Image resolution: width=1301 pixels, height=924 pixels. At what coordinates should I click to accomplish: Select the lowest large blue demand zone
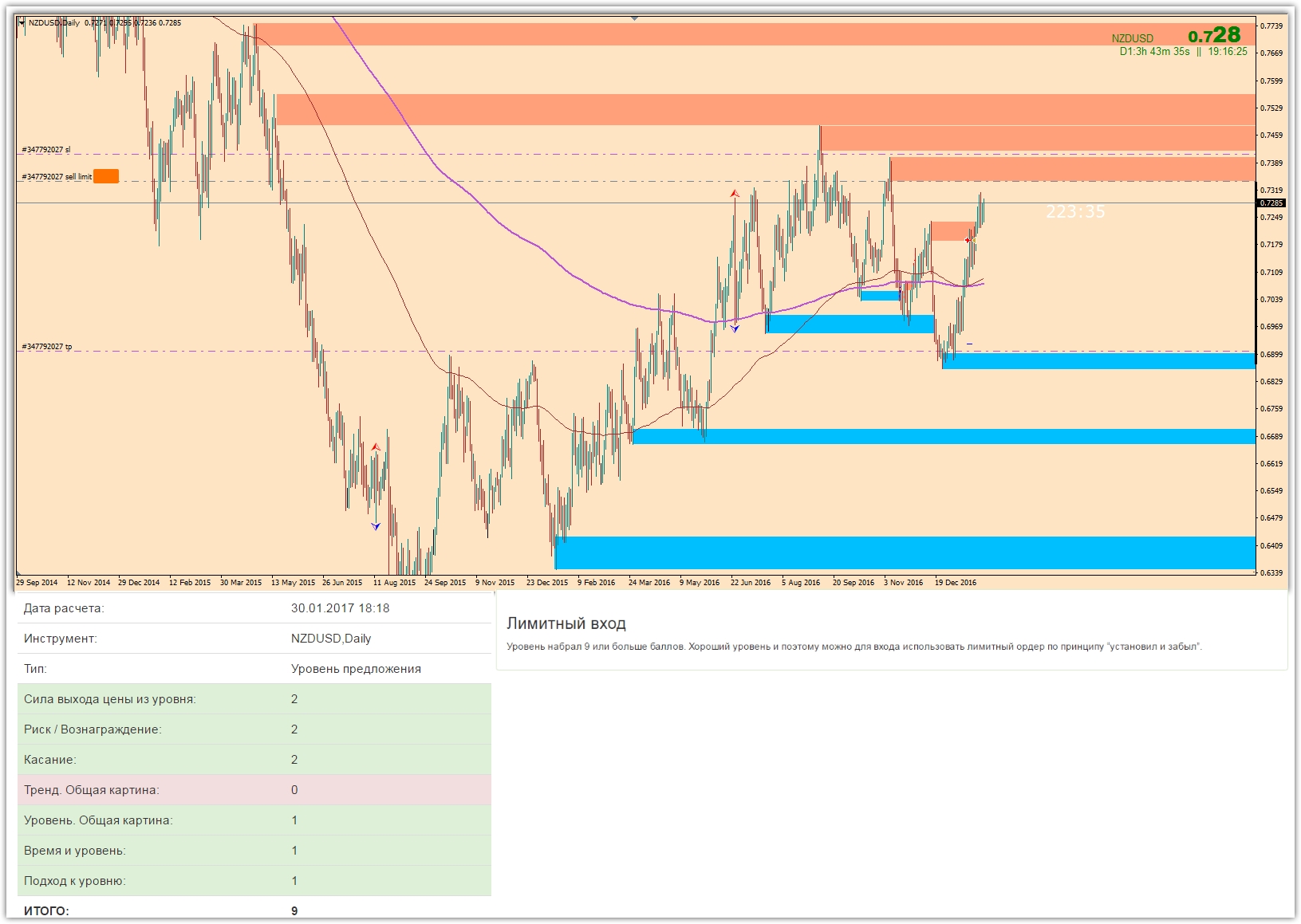tap(905, 552)
